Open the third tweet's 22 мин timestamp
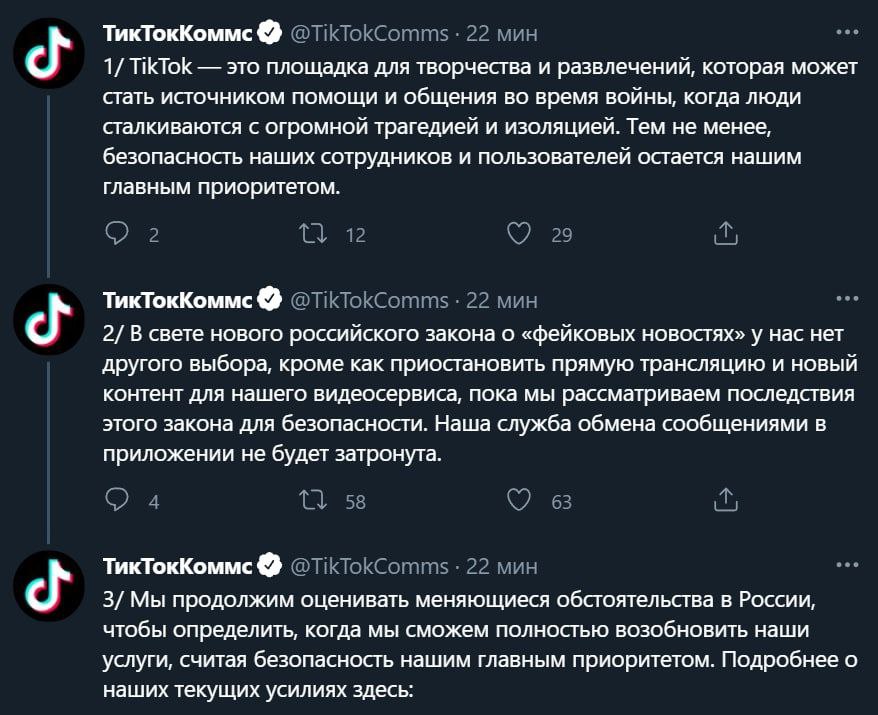878x715 pixels. tap(502, 566)
